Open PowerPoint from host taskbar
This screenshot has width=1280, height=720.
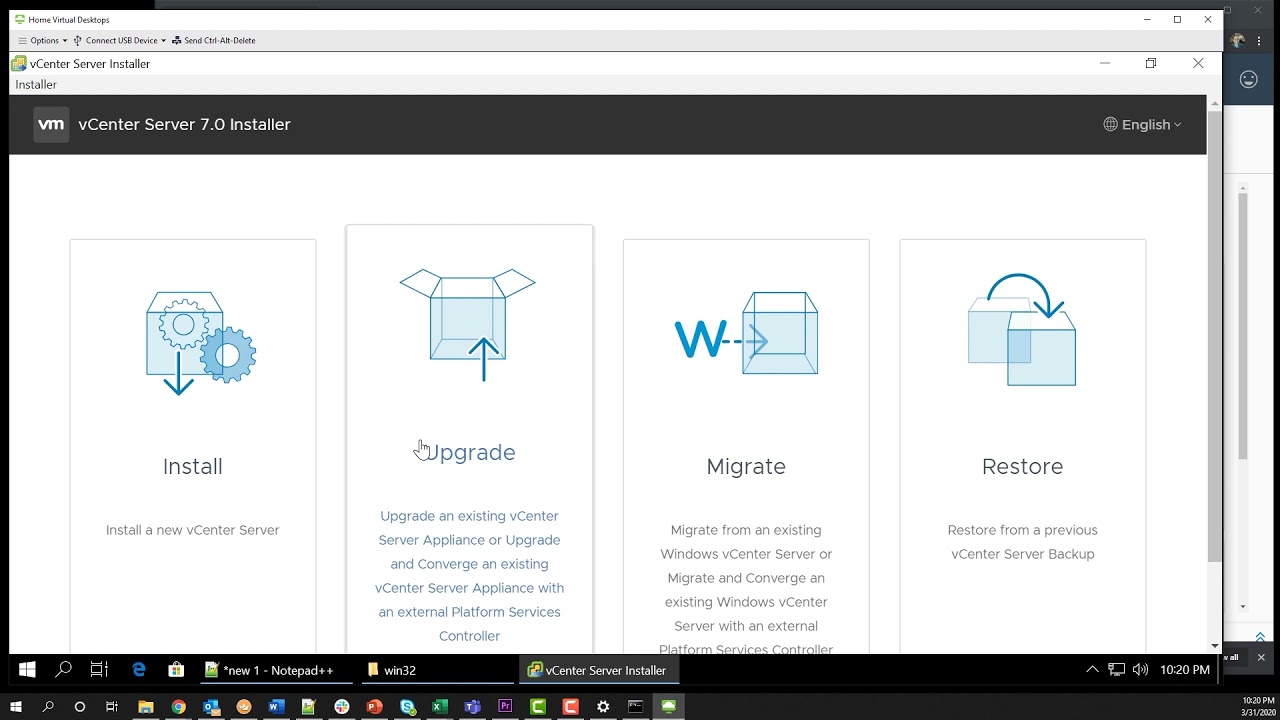374,706
